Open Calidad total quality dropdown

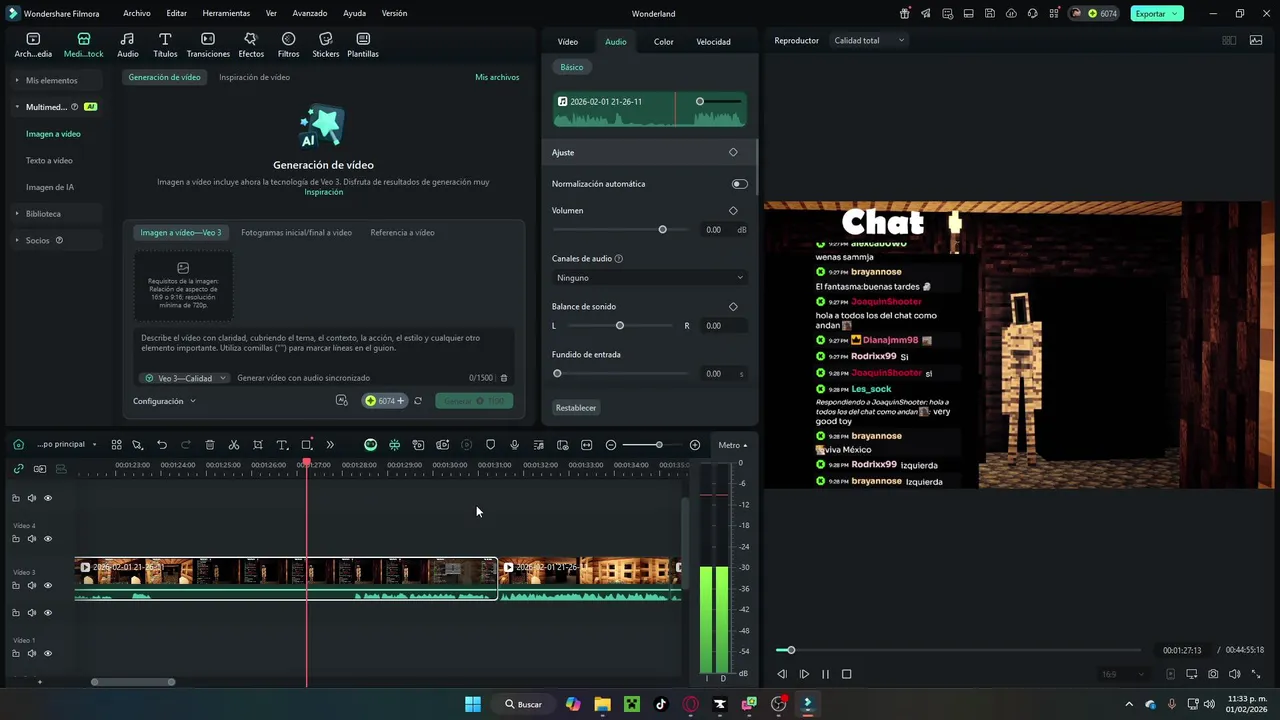869,41
